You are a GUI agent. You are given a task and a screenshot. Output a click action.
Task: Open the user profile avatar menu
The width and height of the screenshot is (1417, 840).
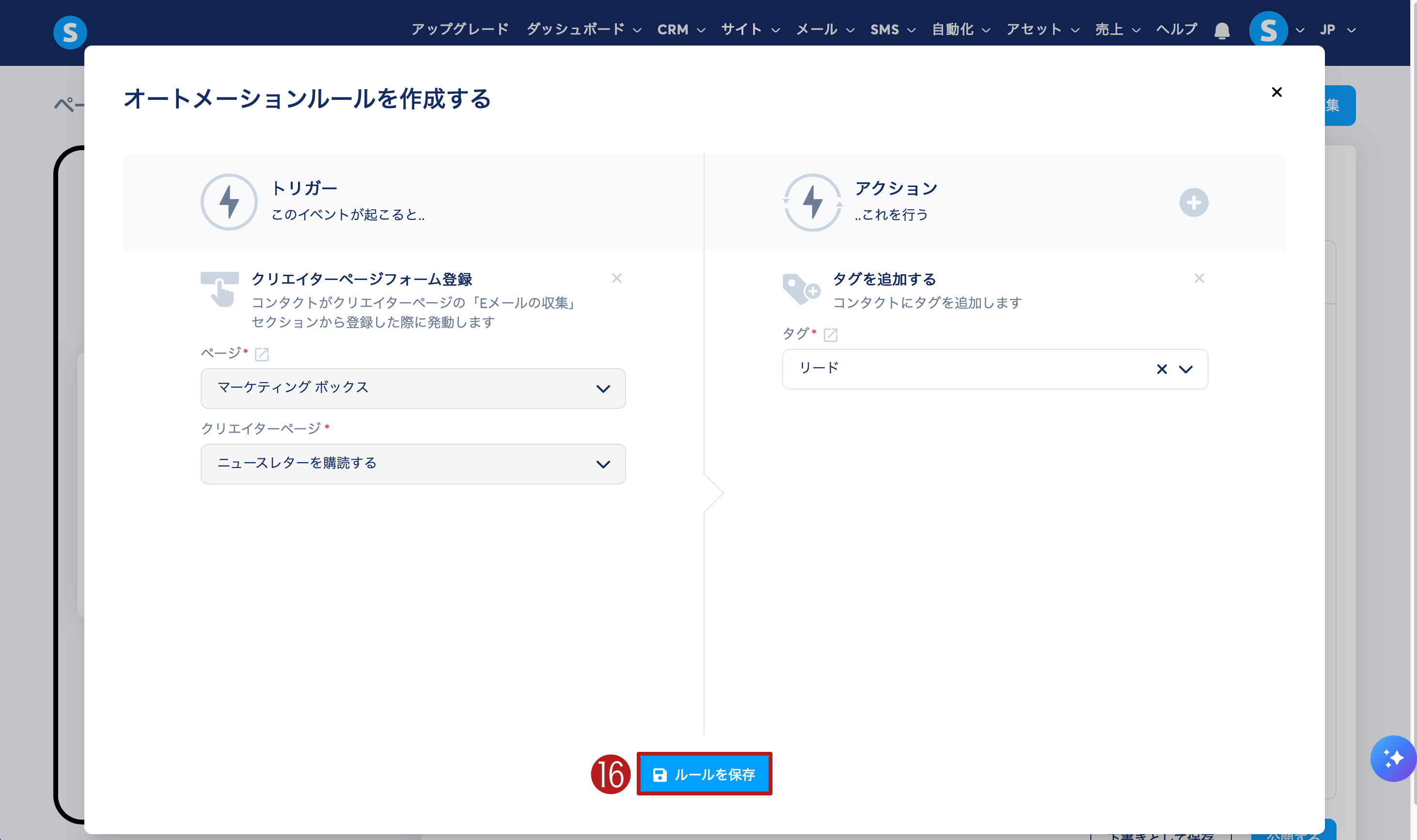pos(1268,30)
